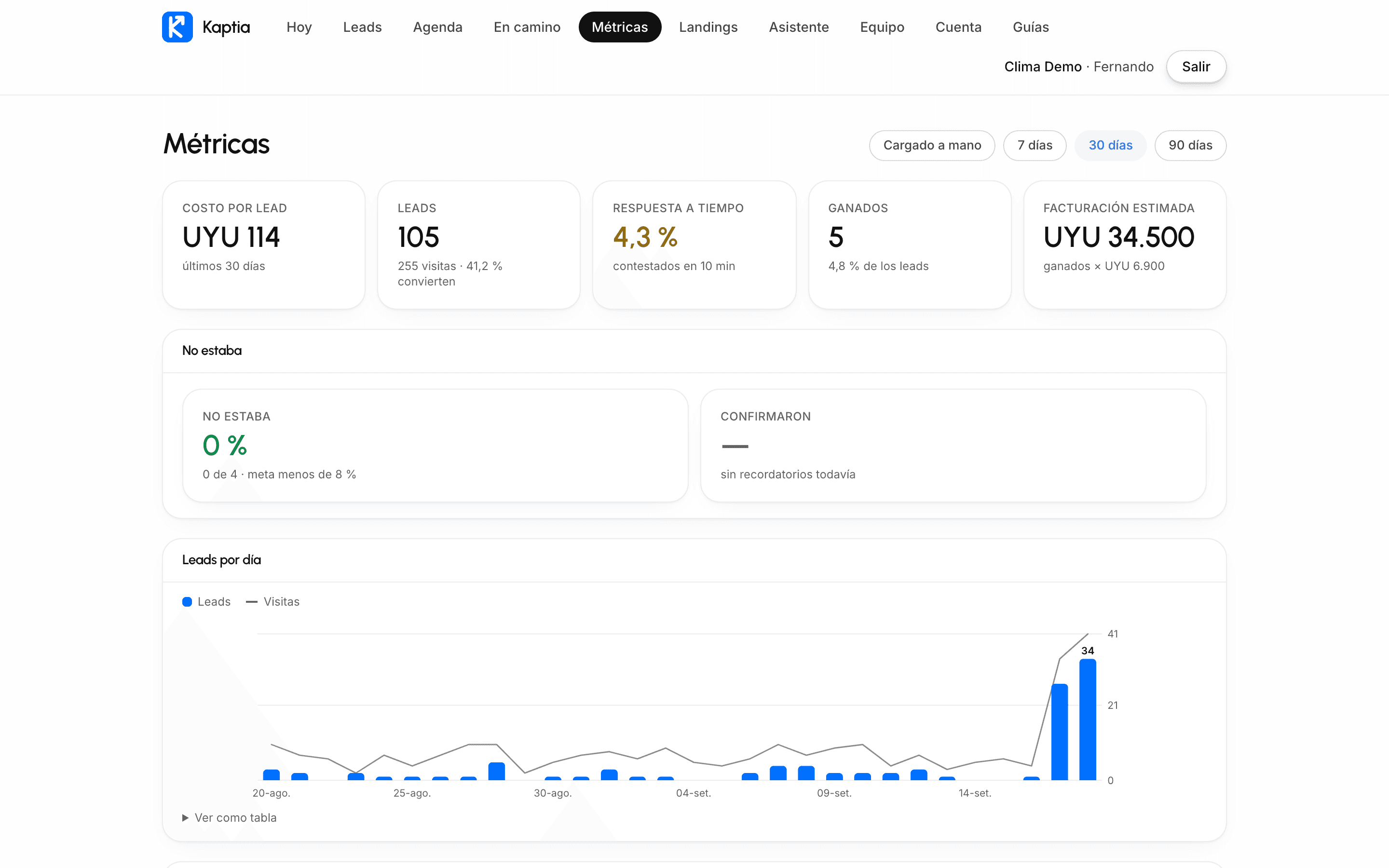Click the UYU 34.500 facturación value
The image size is (1389, 868).
coord(1118,237)
